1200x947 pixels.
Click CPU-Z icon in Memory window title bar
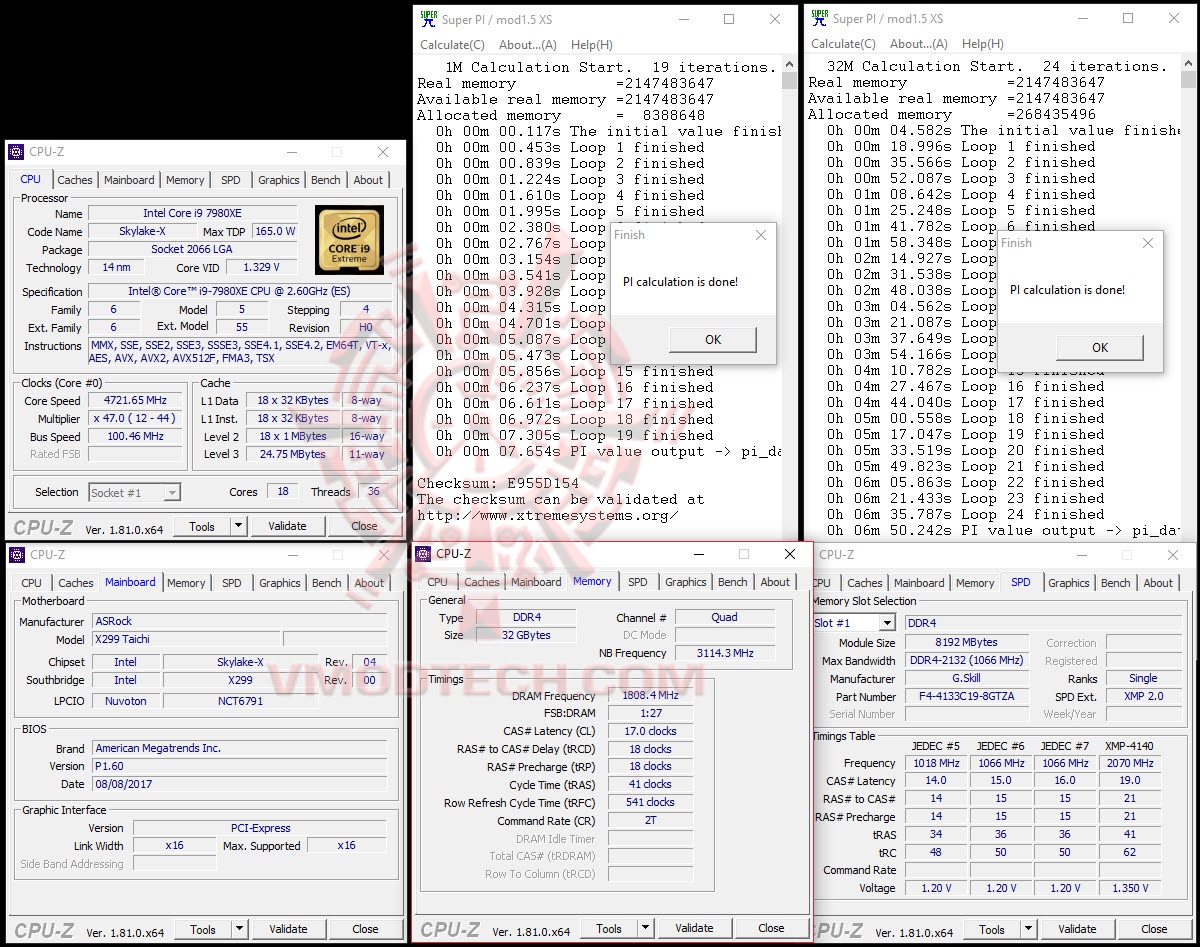(423, 553)
